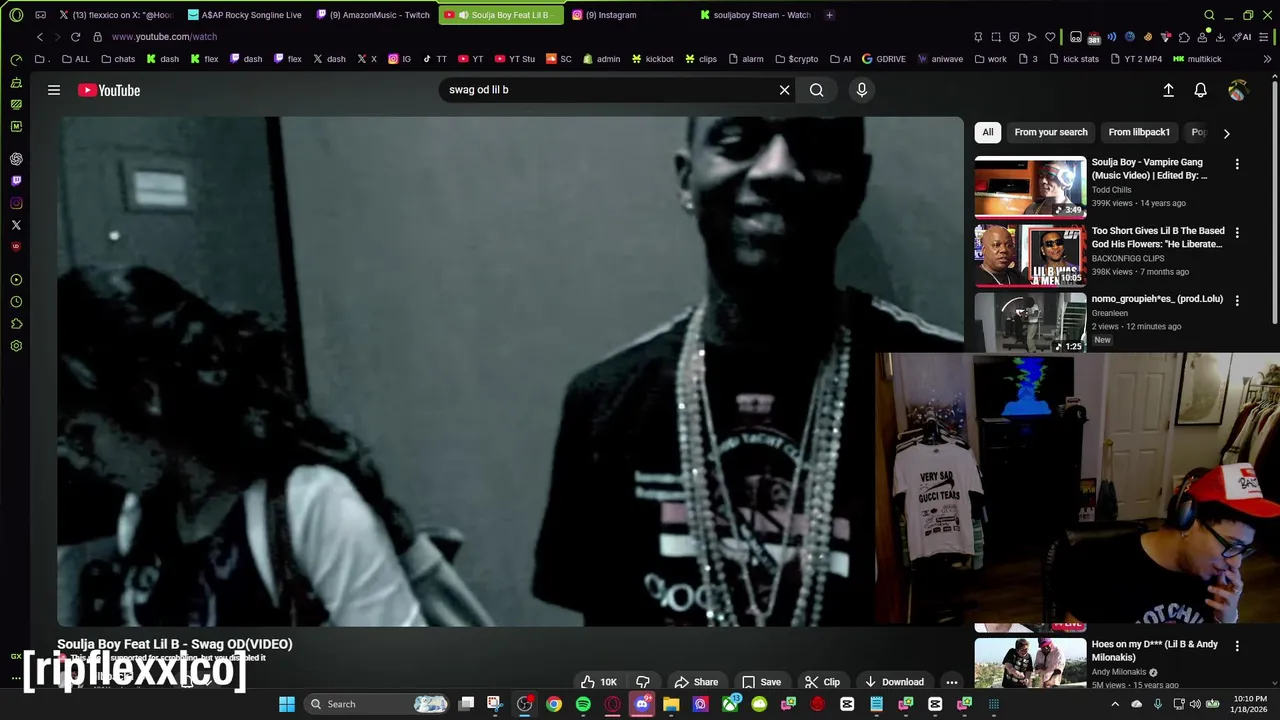Open the aniwave bookmark
The image size is (1280, 720).
point(940,59)
